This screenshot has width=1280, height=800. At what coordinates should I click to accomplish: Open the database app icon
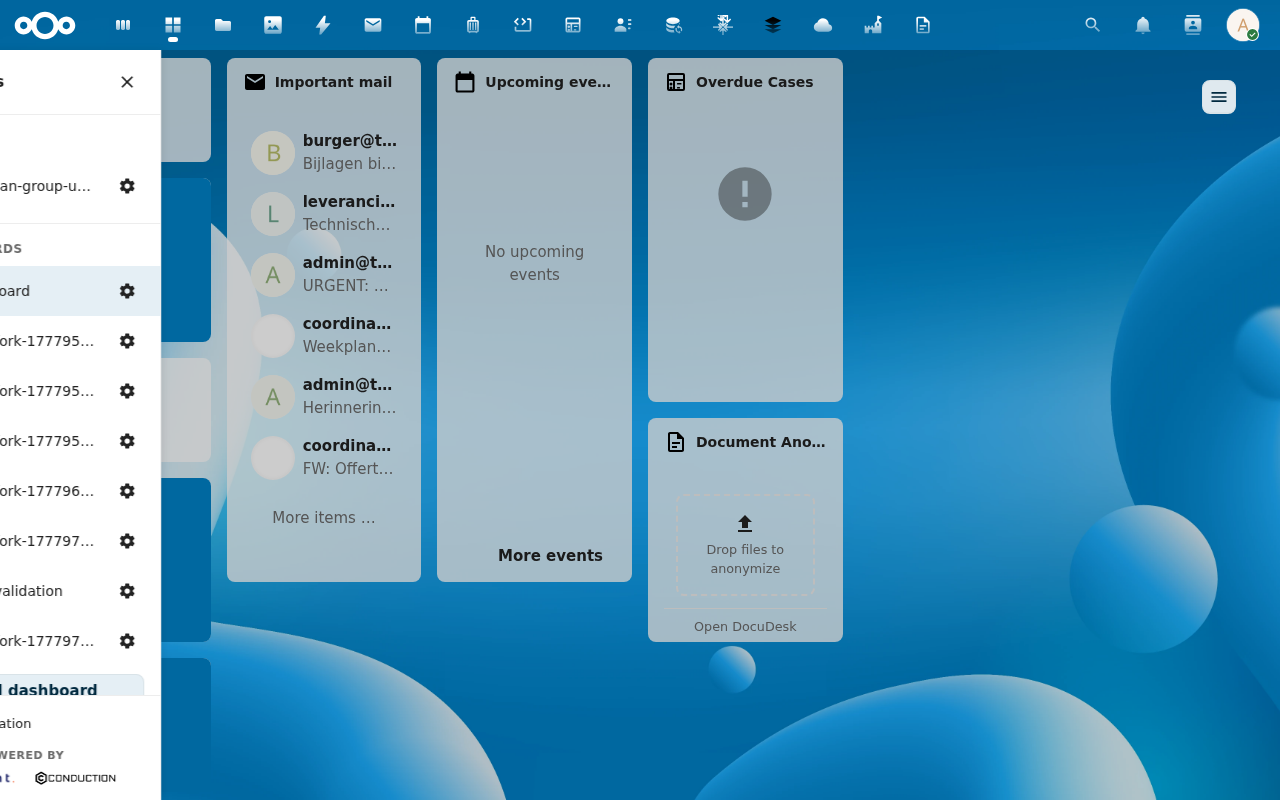673,25
